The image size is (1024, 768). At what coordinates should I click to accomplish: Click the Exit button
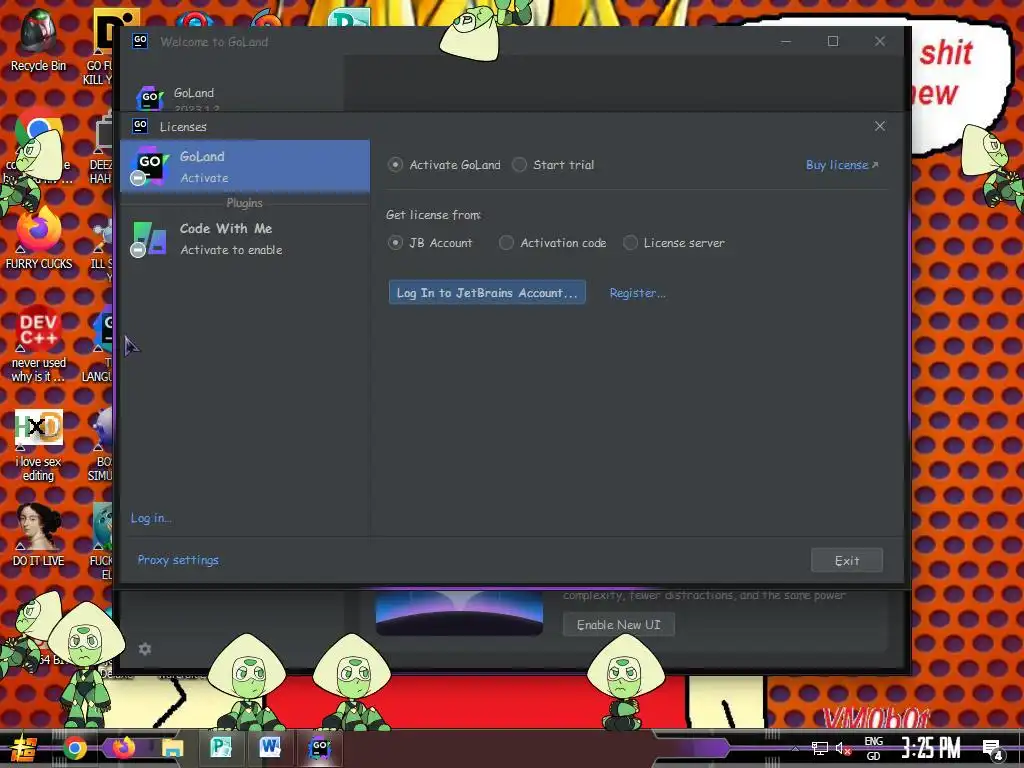(x=846, y=560)
